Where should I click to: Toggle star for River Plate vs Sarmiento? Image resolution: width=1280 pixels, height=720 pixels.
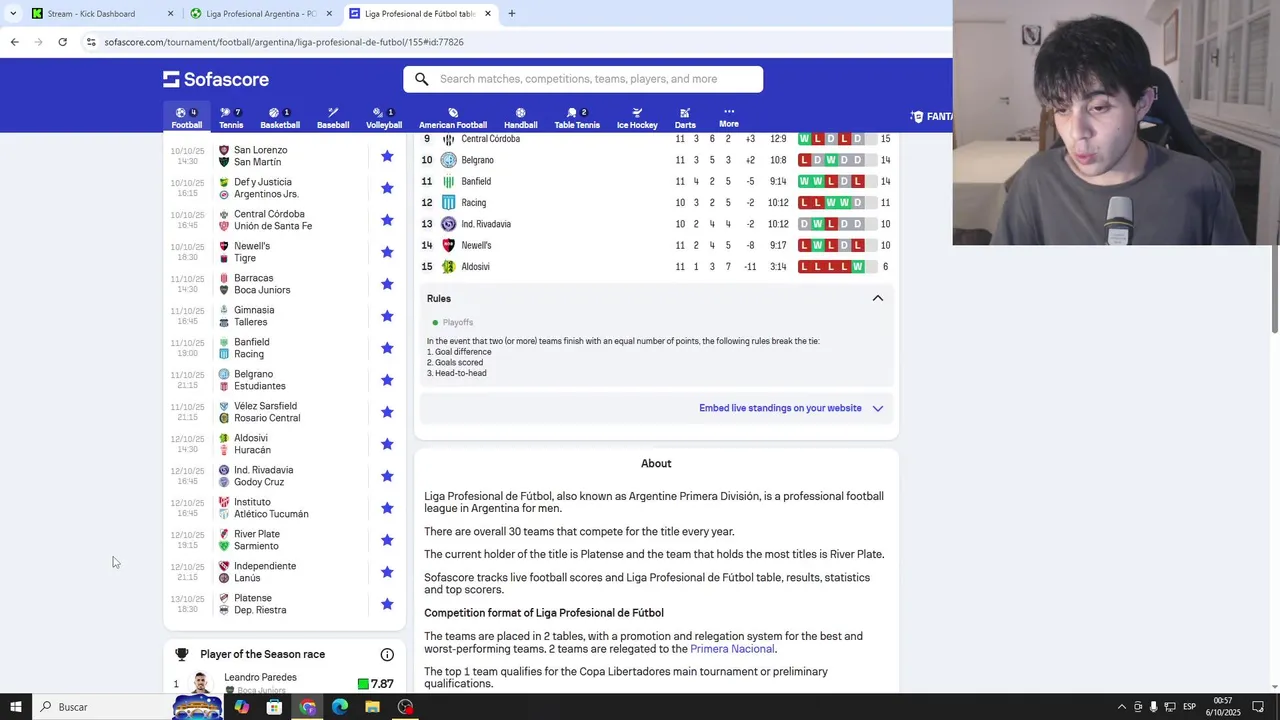[387, 540]
